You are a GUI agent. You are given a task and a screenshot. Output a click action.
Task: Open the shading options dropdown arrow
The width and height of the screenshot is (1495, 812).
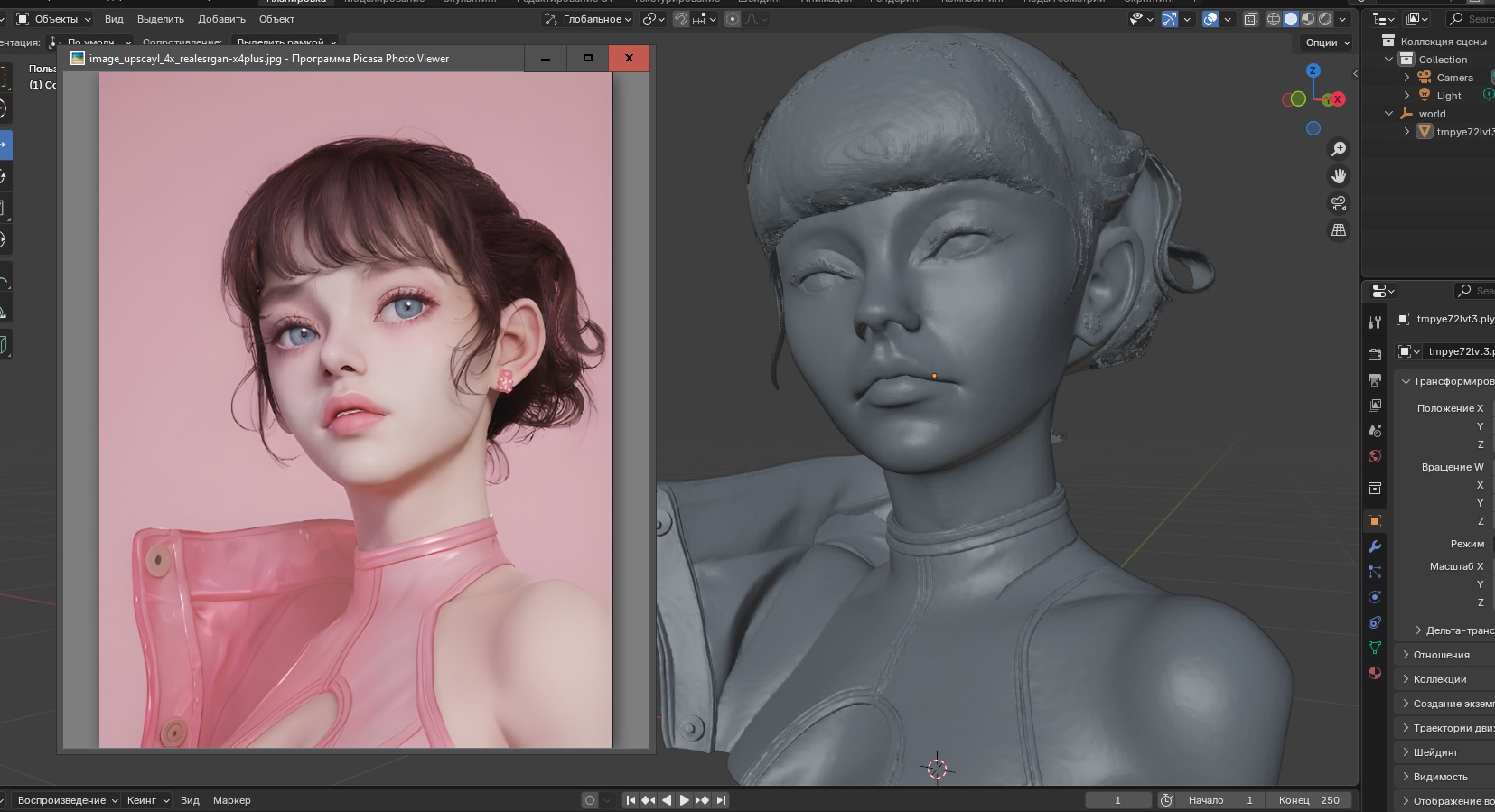coord(1342,19)
